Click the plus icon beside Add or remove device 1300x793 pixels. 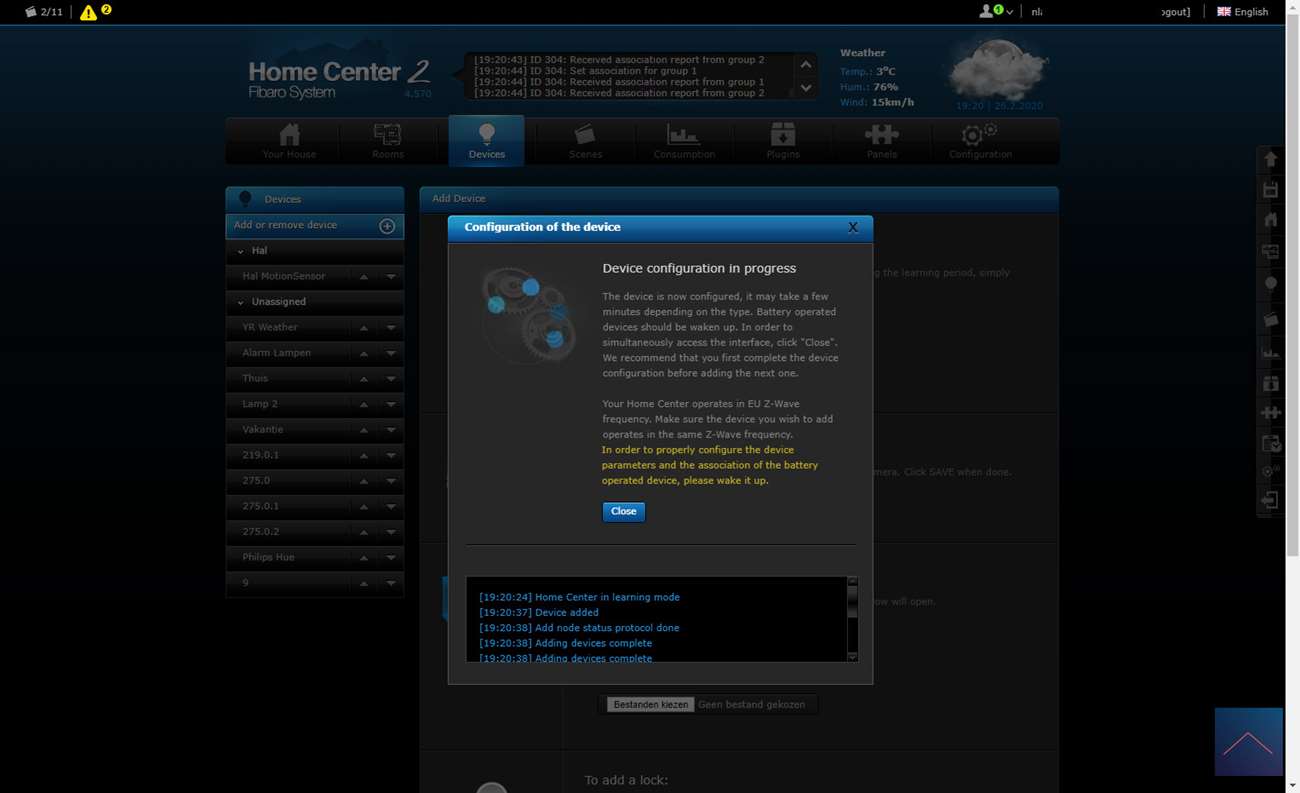pyautogui.click(x=387, y=226)
